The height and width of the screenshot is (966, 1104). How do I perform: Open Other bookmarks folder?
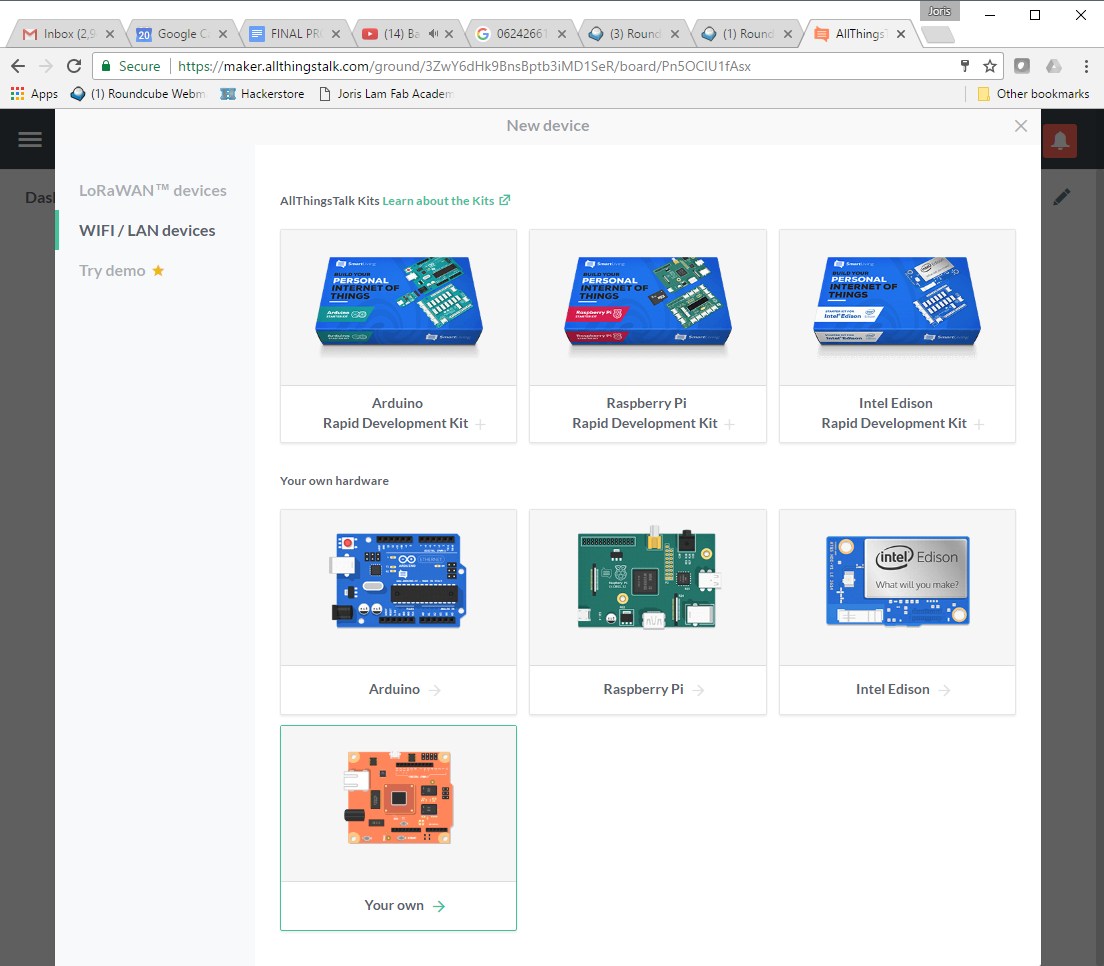1034,94
